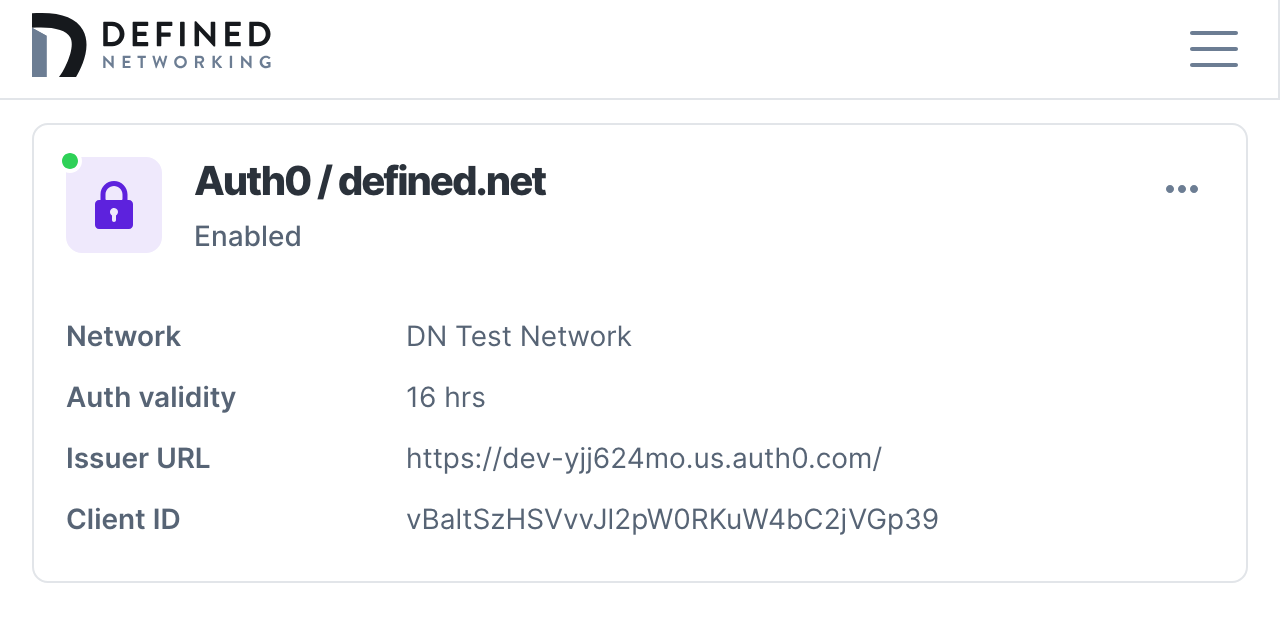1280x630 pixels.
Task: Click the green status indicator dot
Action: pyautogui.click(x=70, y=160)
